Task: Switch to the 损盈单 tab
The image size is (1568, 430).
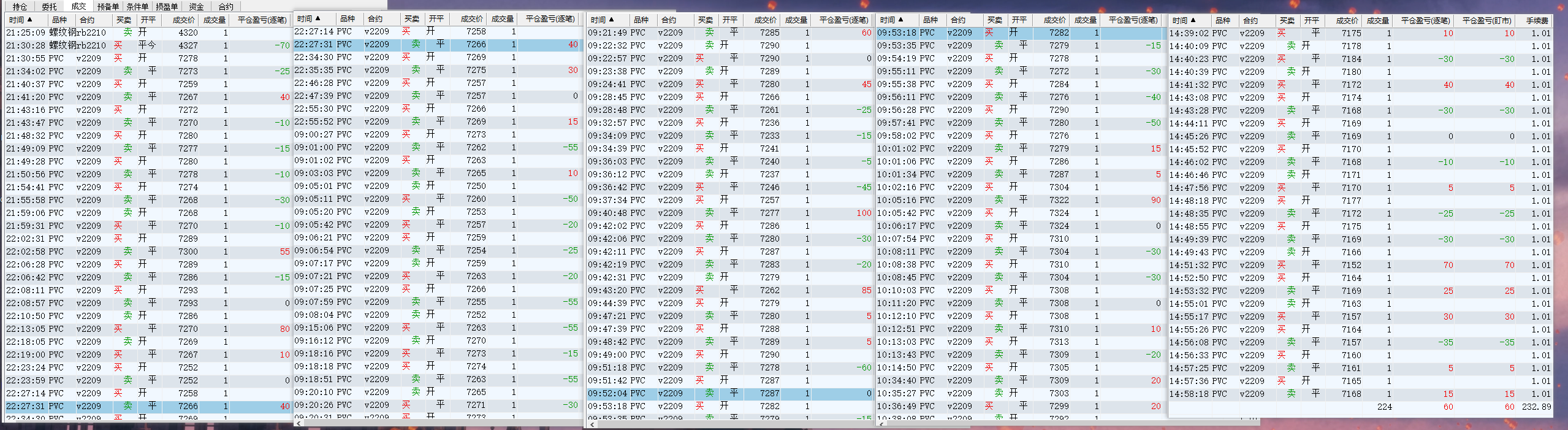Action: click(x=167, y=7)
